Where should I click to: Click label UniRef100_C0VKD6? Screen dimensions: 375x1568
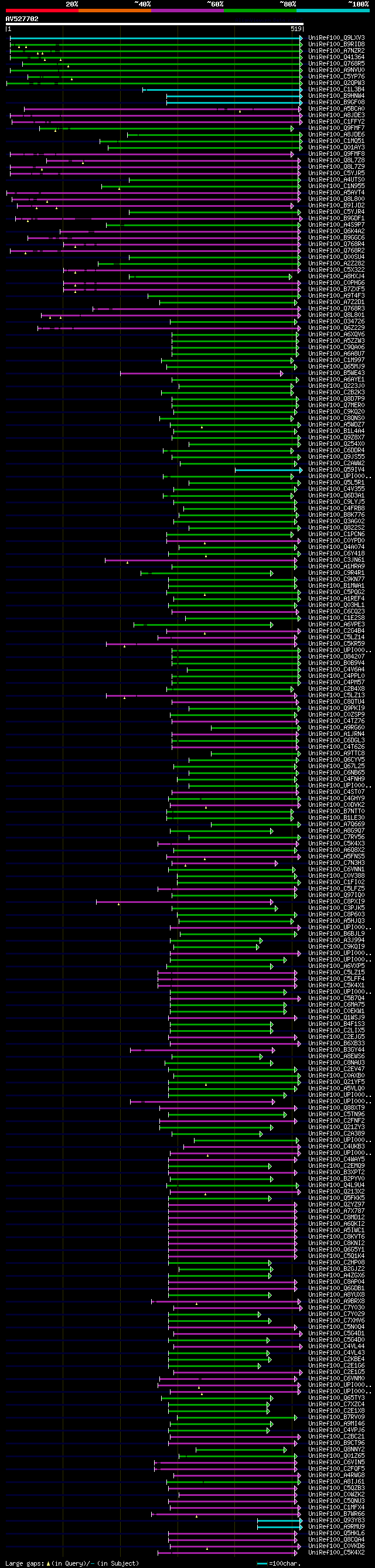point(337,1546)
